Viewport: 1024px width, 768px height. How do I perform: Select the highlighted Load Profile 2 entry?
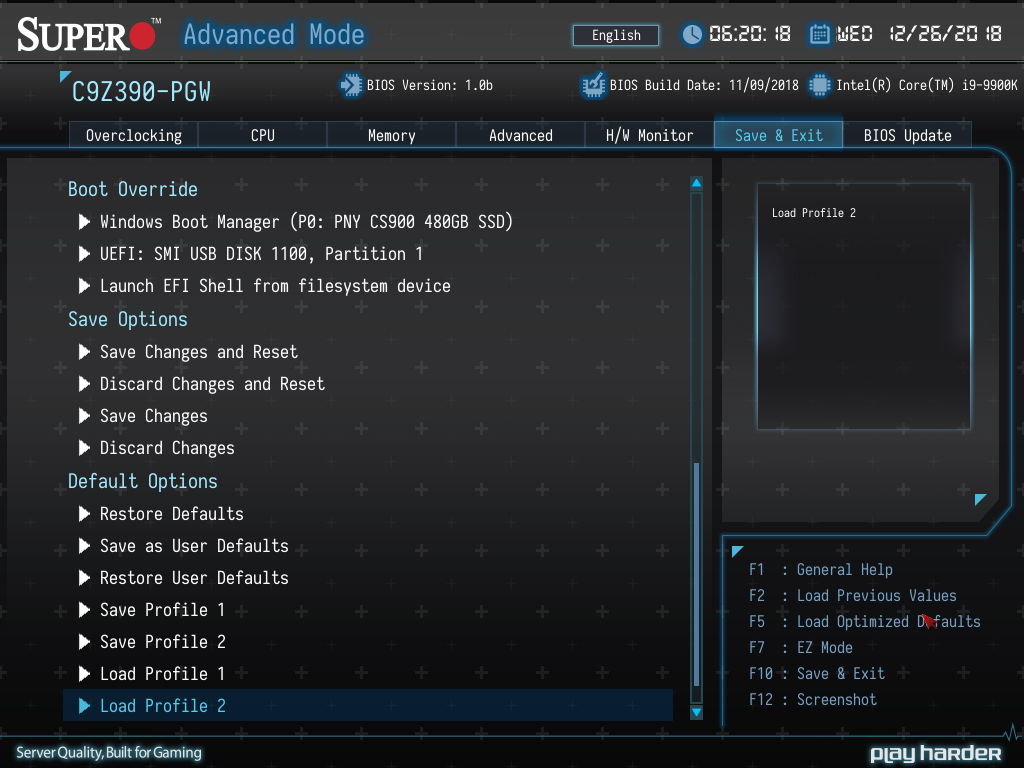[368, 705]
